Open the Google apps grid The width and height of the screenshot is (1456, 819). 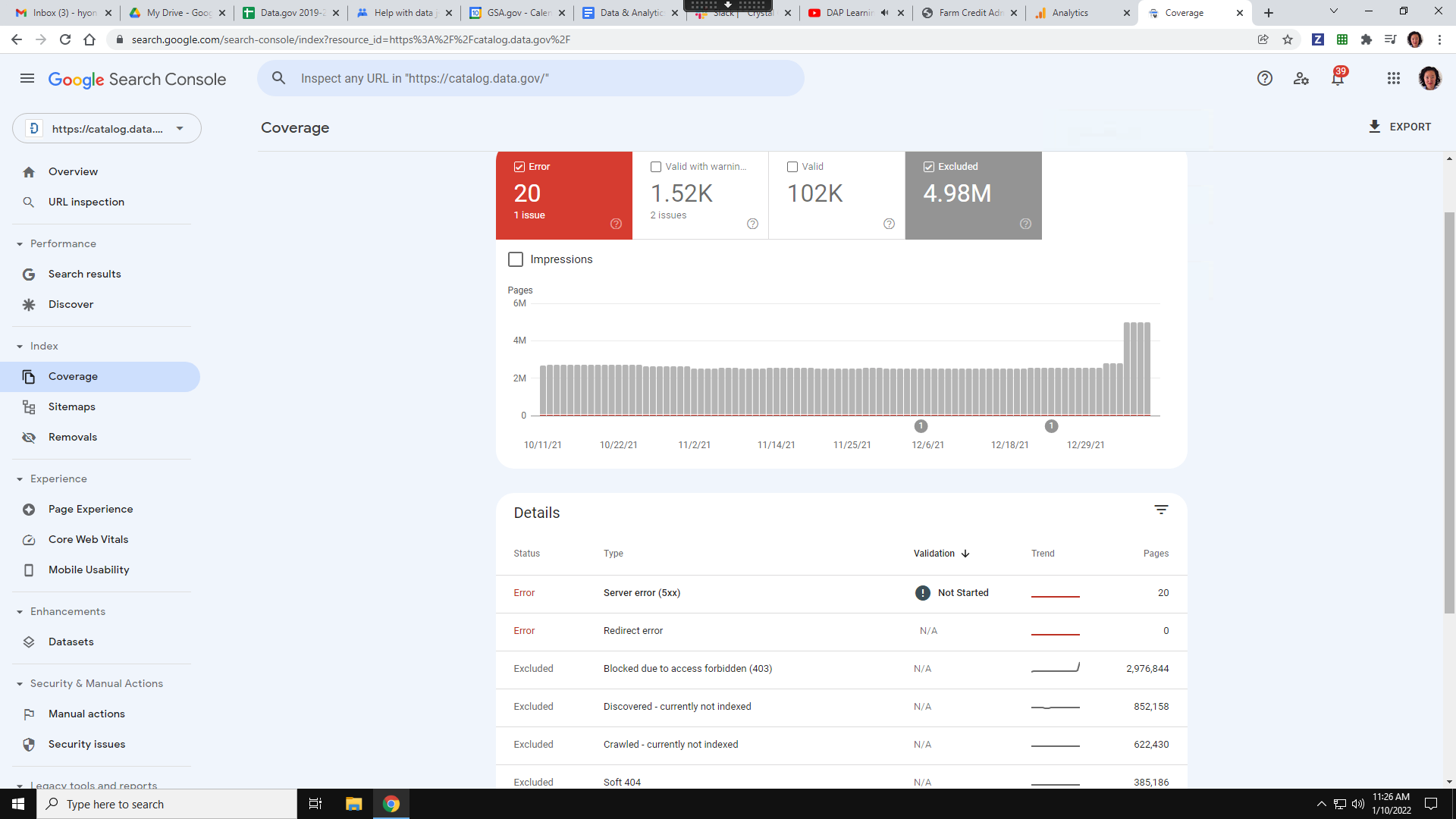1393,78
